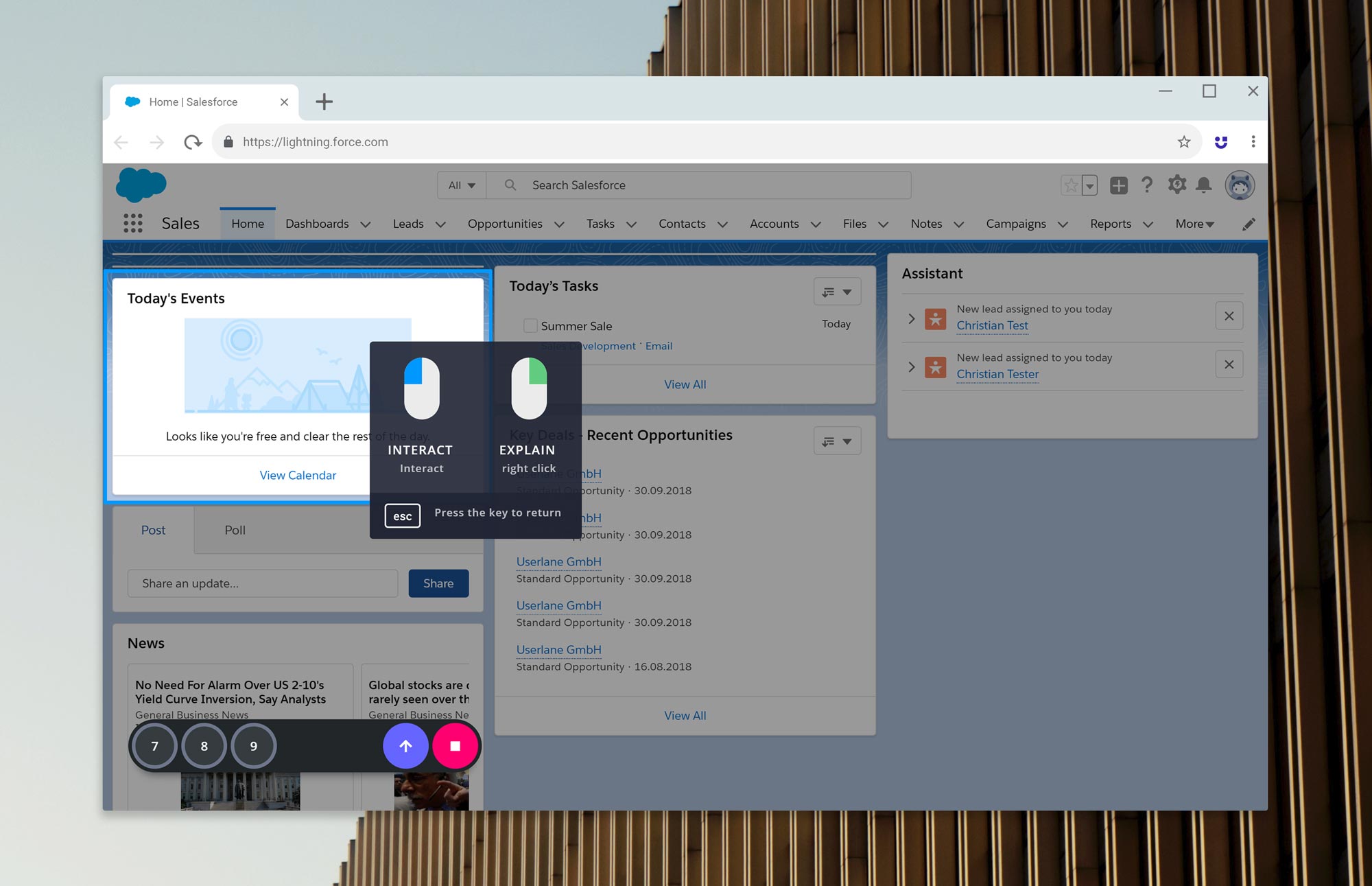Open the Today's Tasks filter dropdown
Image resolution: width=1372 pixels, height=886 pixels.
coord(837,292)
